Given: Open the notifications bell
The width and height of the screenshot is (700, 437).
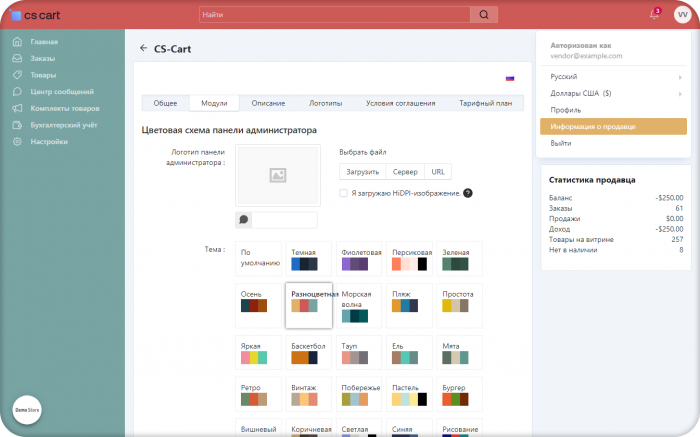Looking at the screenshot, I should pyautogui.click(x=654, y=14).
